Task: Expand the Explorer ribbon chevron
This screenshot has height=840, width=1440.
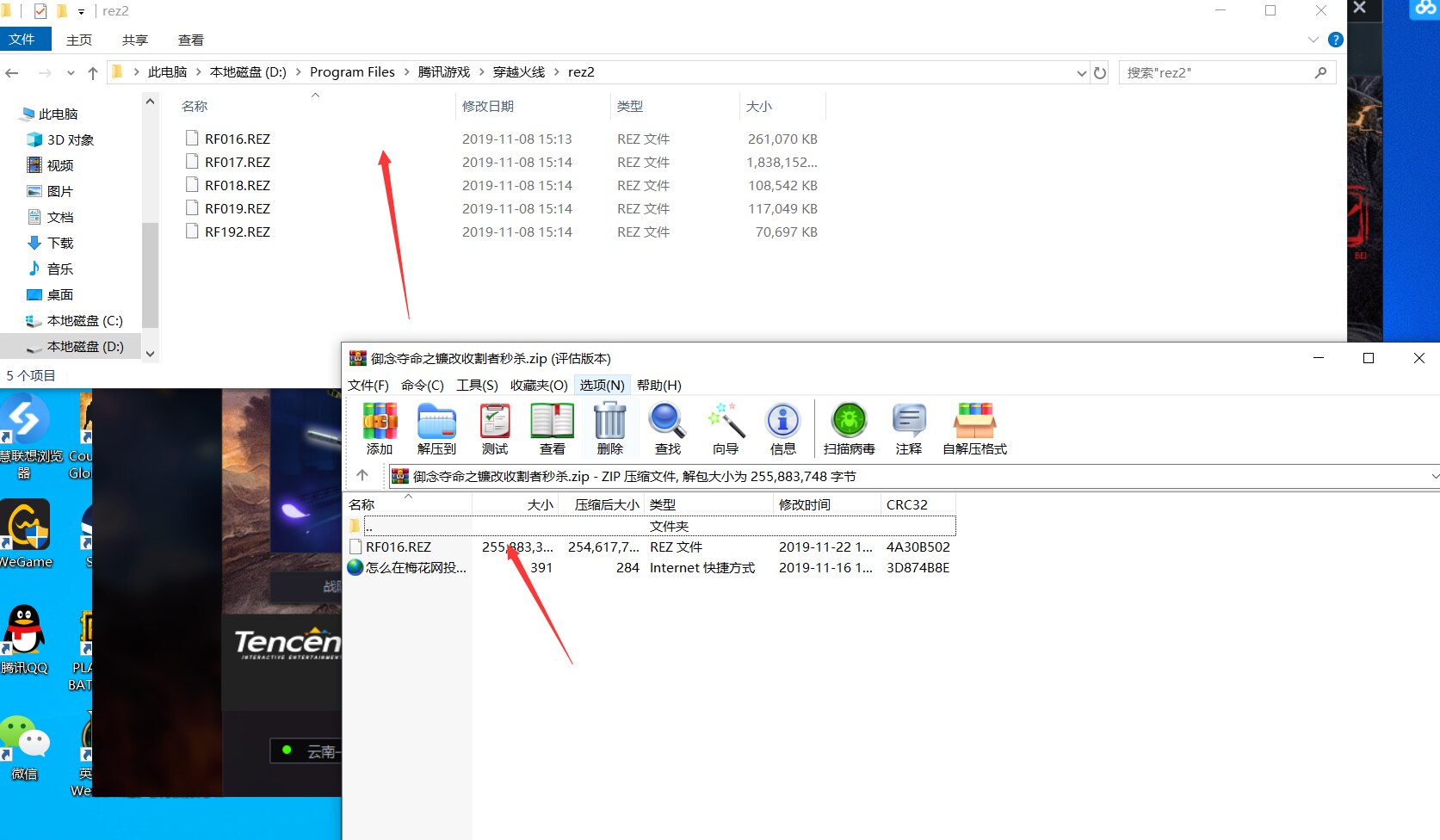Action: 1313,40
